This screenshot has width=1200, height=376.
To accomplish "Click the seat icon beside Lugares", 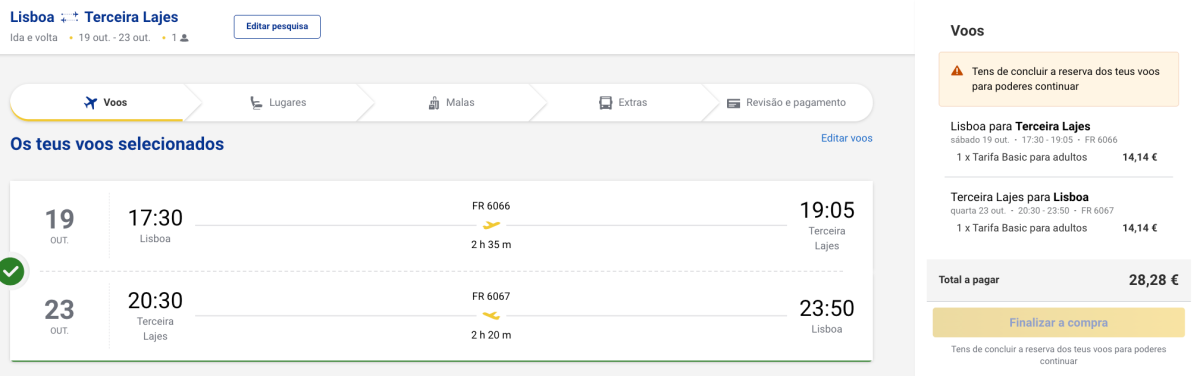I will [x=257, y=103].
